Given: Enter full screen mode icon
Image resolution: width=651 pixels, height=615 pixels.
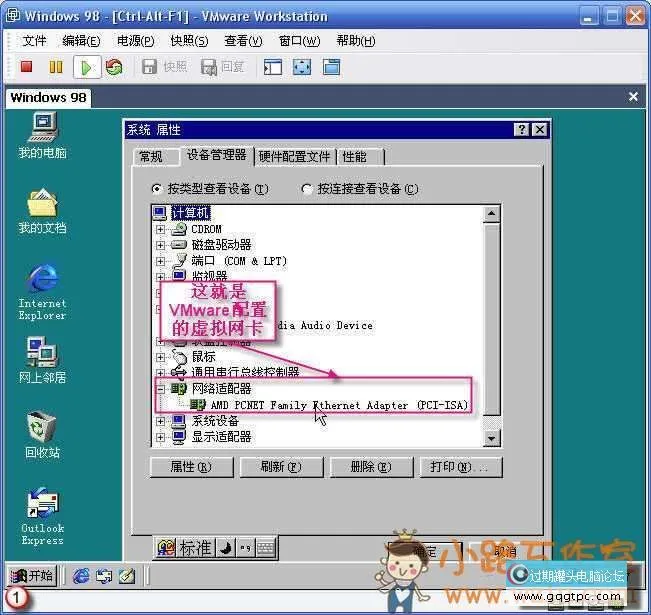Looking at the screenshot, I should click(302, 67).
